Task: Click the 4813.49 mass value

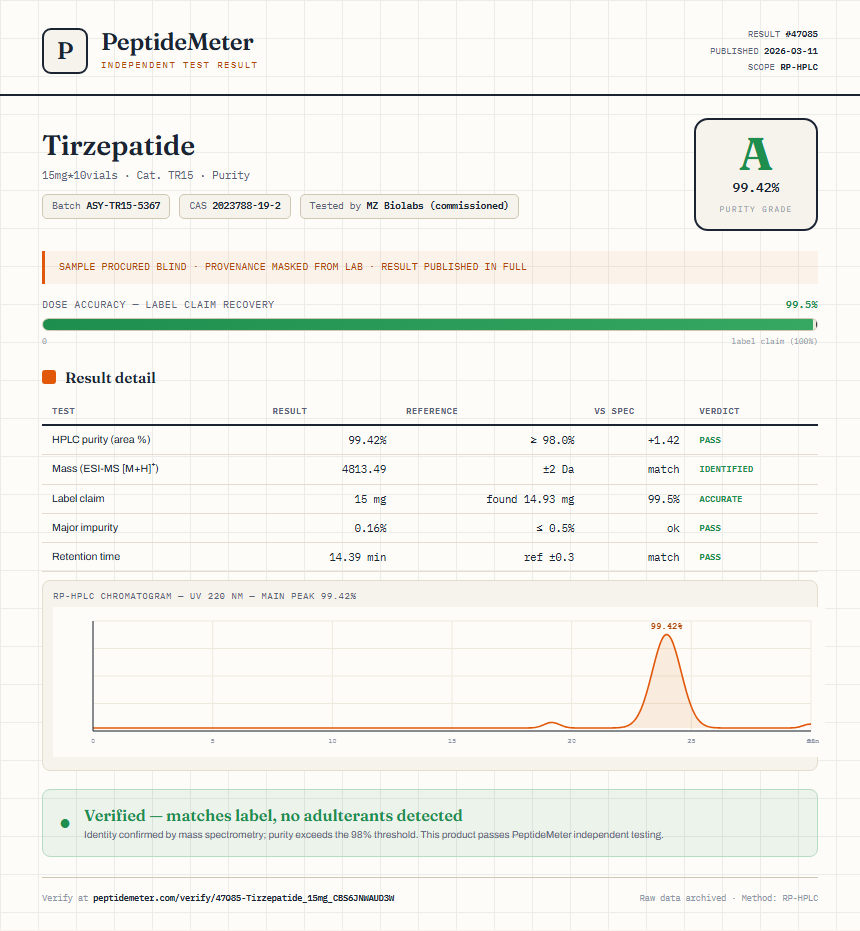Action: pos(364,469)
